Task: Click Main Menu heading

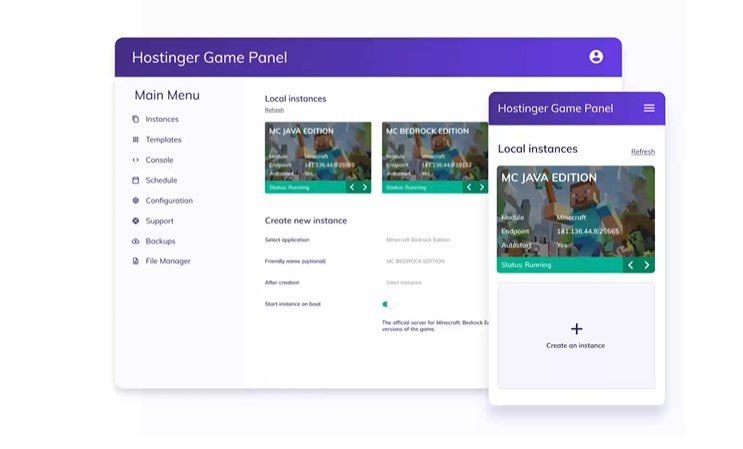Action: (x=167, y=95)
